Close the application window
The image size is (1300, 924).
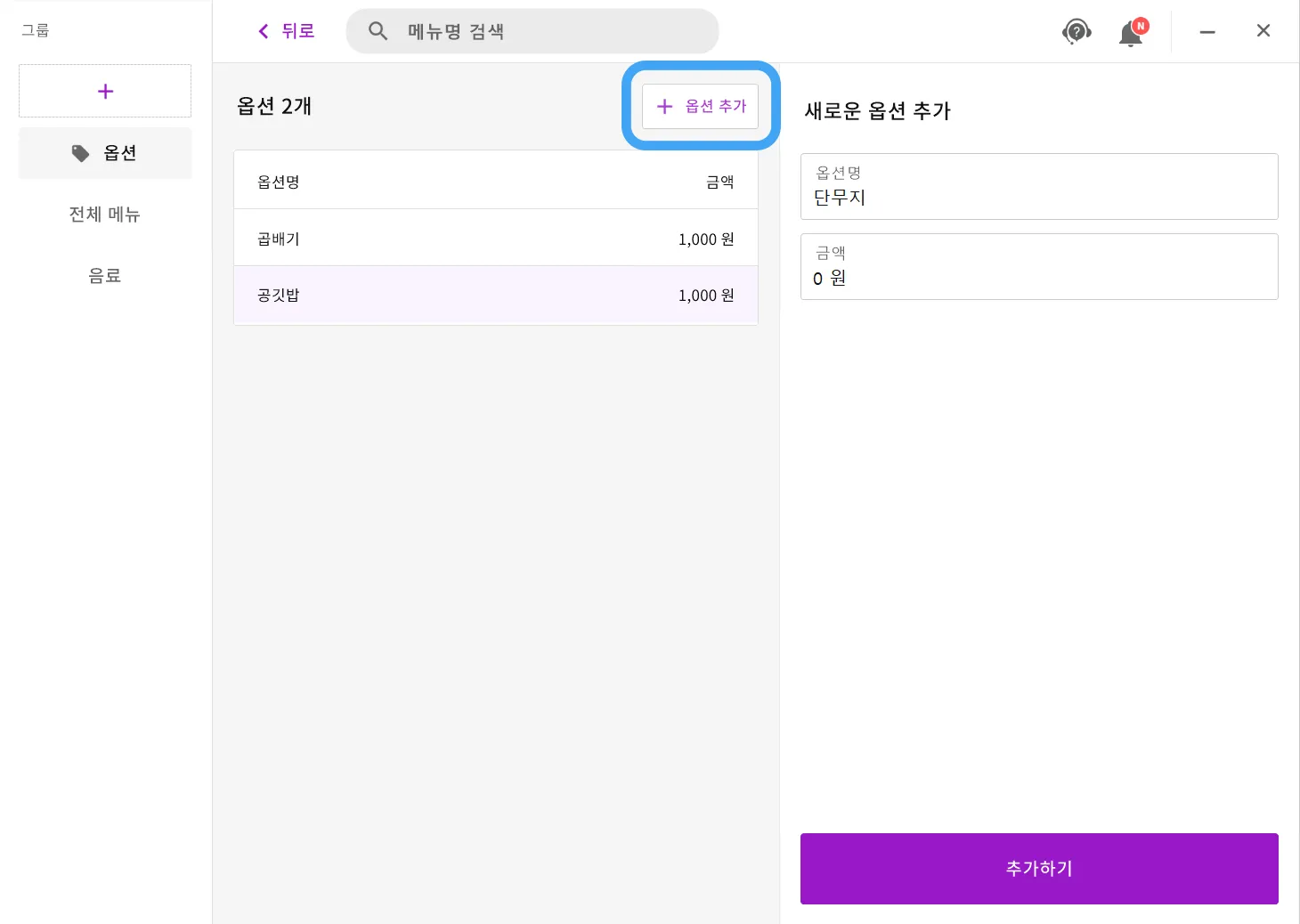1263,31
